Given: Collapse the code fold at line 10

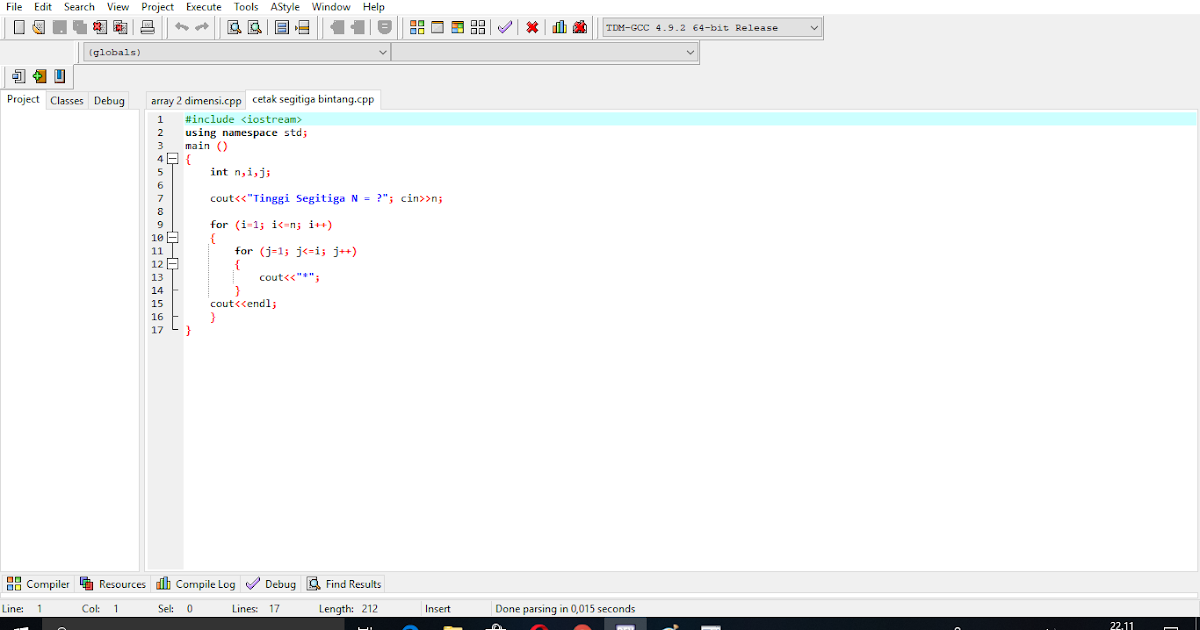Looking at the screenshot, I should tap(172, 238).
